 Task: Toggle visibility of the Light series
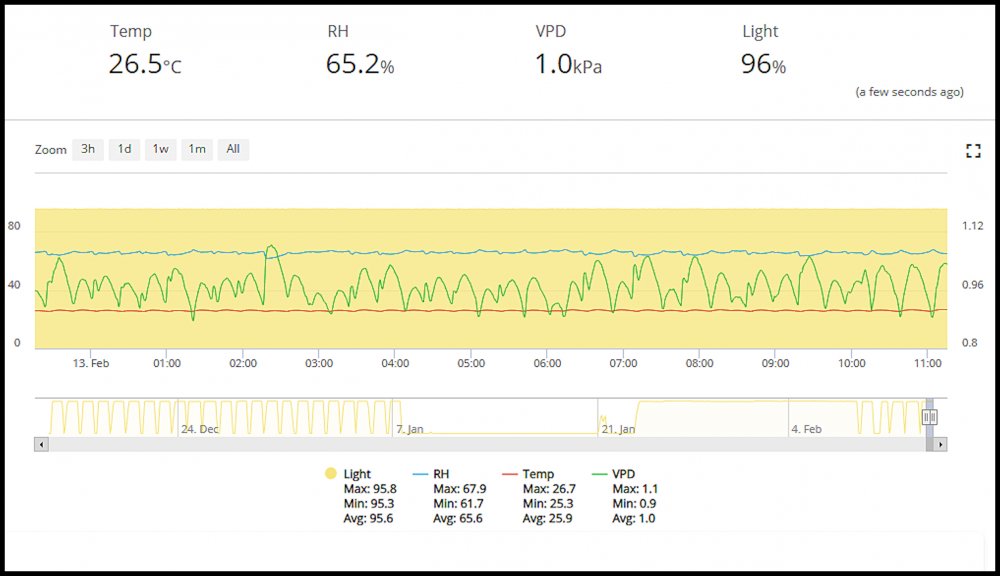pyautogui.click(x=357, y=474)
